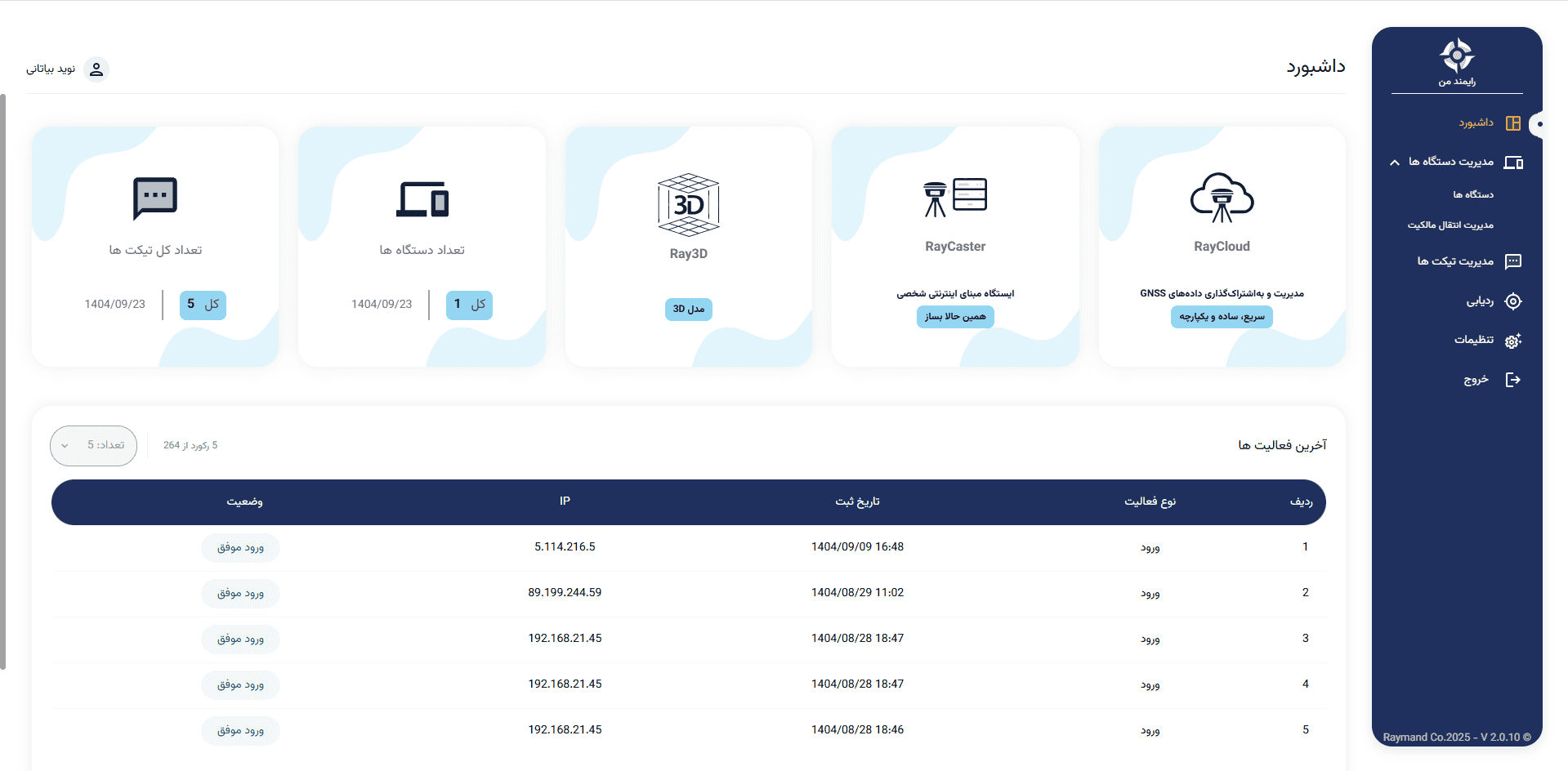Open مدیریت انتقال مالکیت from the sidebar
Viewport: 1568px width, 771px height.
pyautogui.click(x=1451, y=225)
